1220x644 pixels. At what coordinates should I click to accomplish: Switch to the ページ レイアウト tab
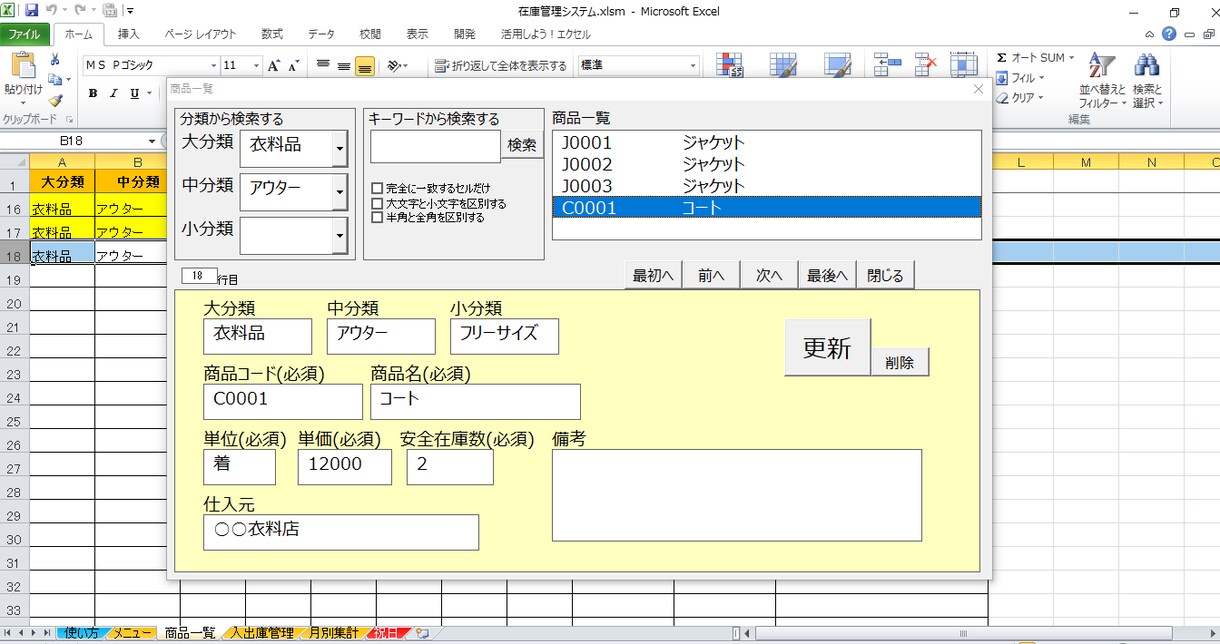coord(200,34)
